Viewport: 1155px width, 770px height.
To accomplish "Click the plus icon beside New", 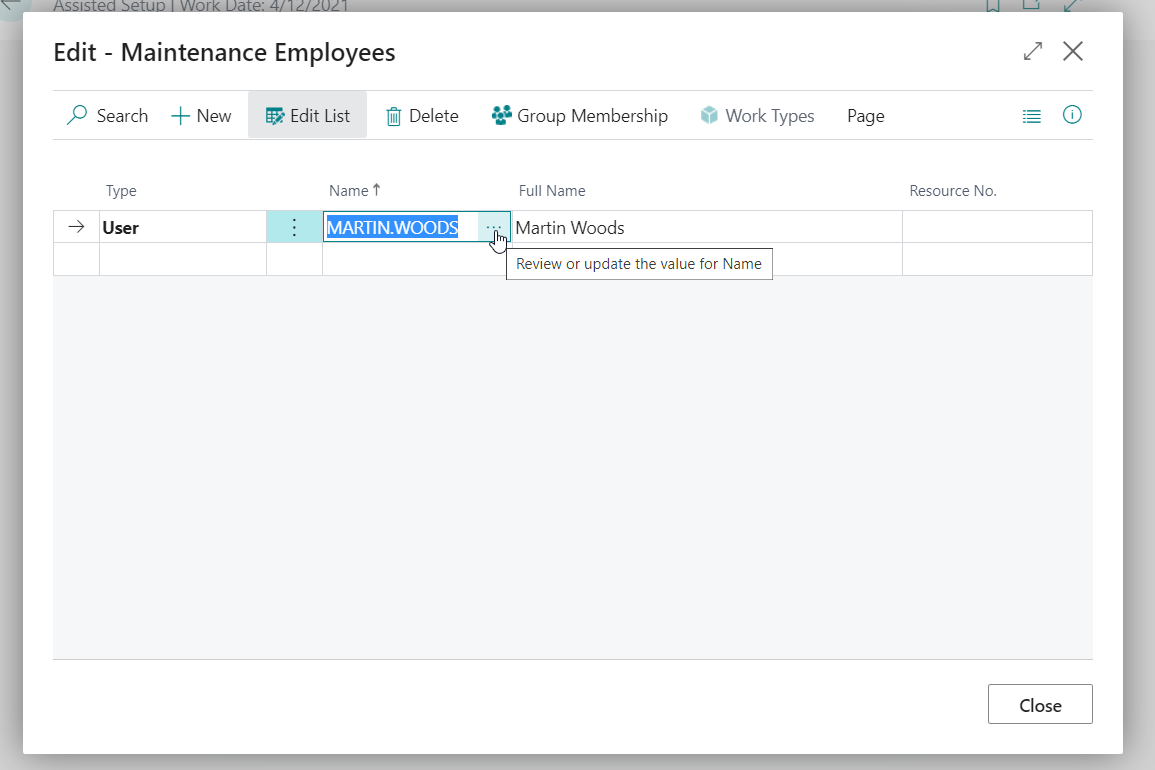I will pyautogui.click(x=180, y=116).
